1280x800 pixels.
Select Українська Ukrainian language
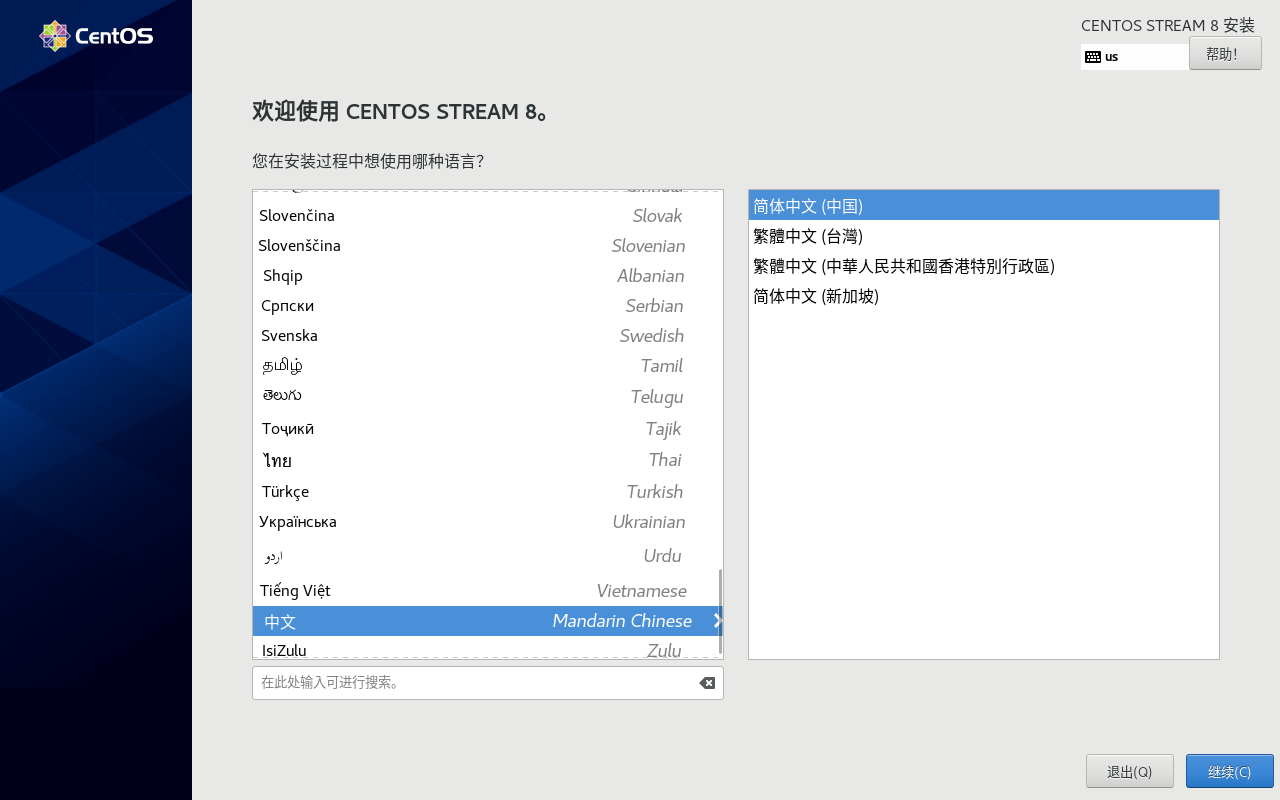click(487, 522)
